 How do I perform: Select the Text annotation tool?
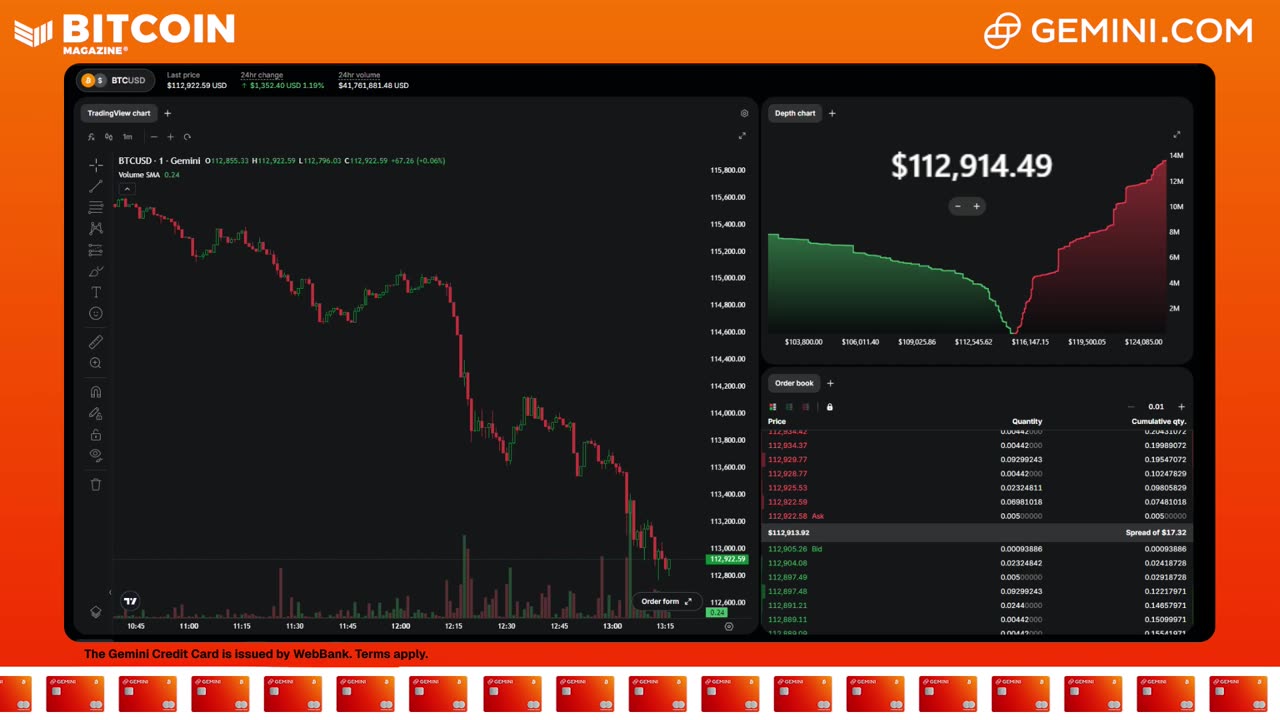(96, 292)
